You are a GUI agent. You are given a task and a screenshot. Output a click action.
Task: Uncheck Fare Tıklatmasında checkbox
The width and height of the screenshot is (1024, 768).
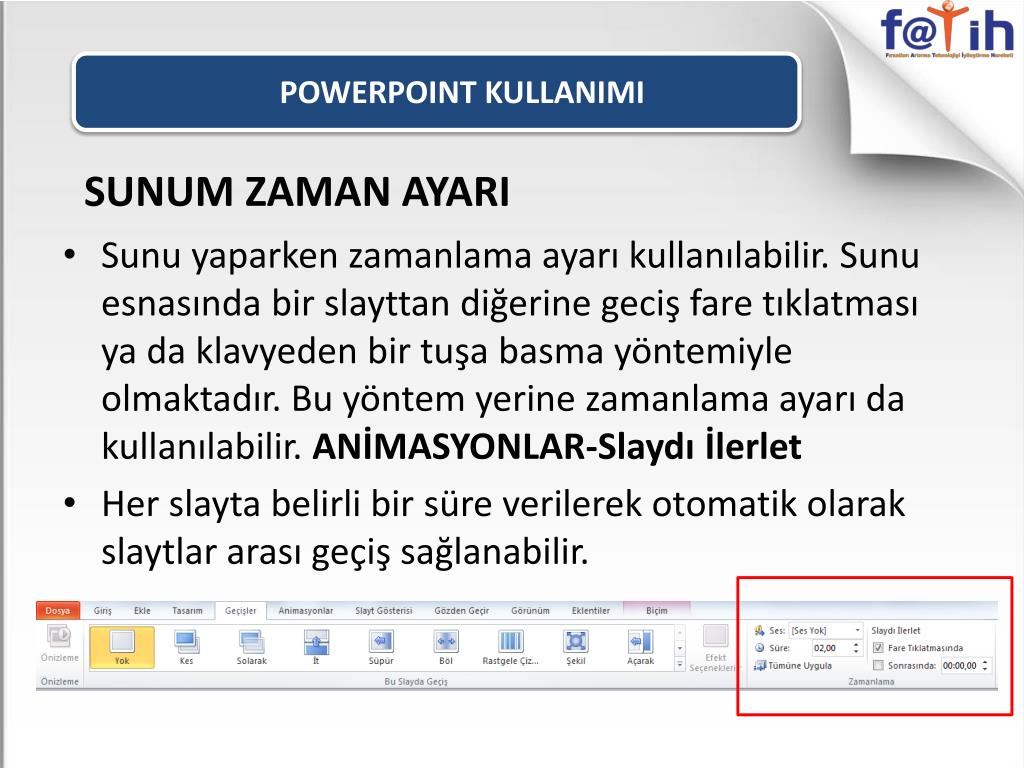click(878, 648)
